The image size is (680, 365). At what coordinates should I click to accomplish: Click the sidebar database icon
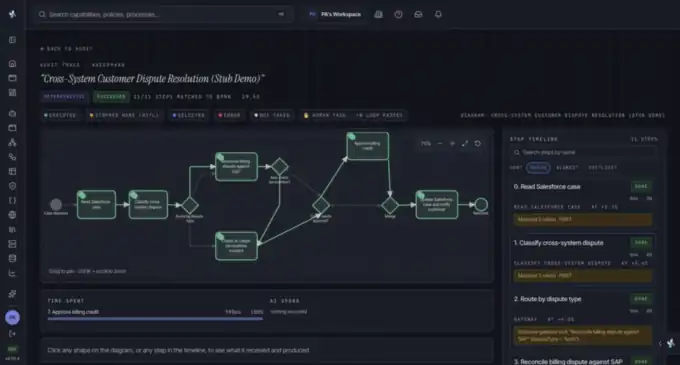12,258
